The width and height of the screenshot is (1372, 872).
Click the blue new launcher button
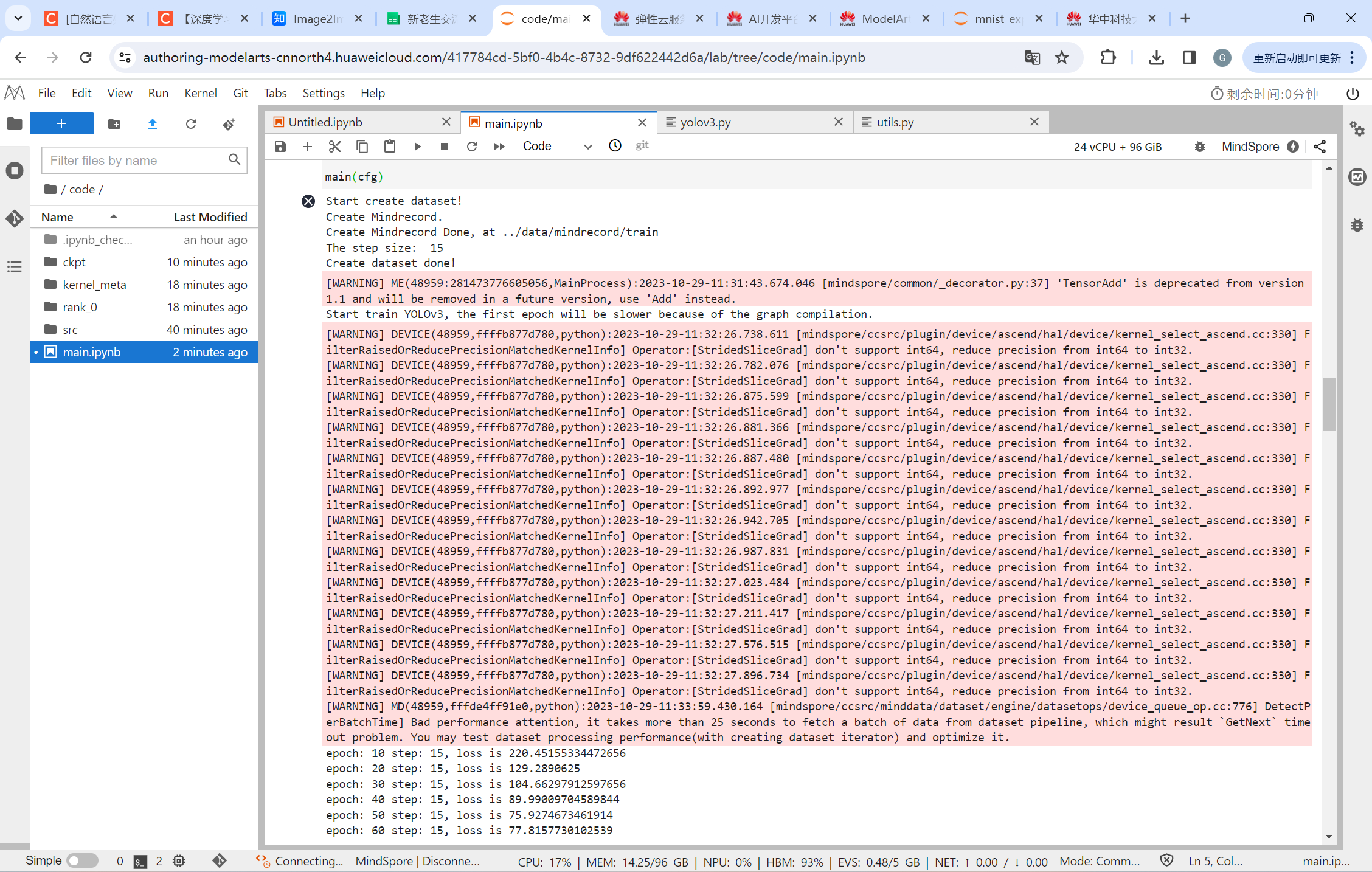62,124
